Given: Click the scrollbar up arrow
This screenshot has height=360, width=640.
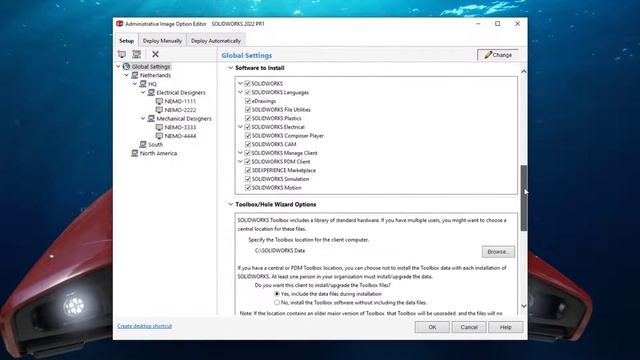Looking at the screenshot, I should (524, 71).
